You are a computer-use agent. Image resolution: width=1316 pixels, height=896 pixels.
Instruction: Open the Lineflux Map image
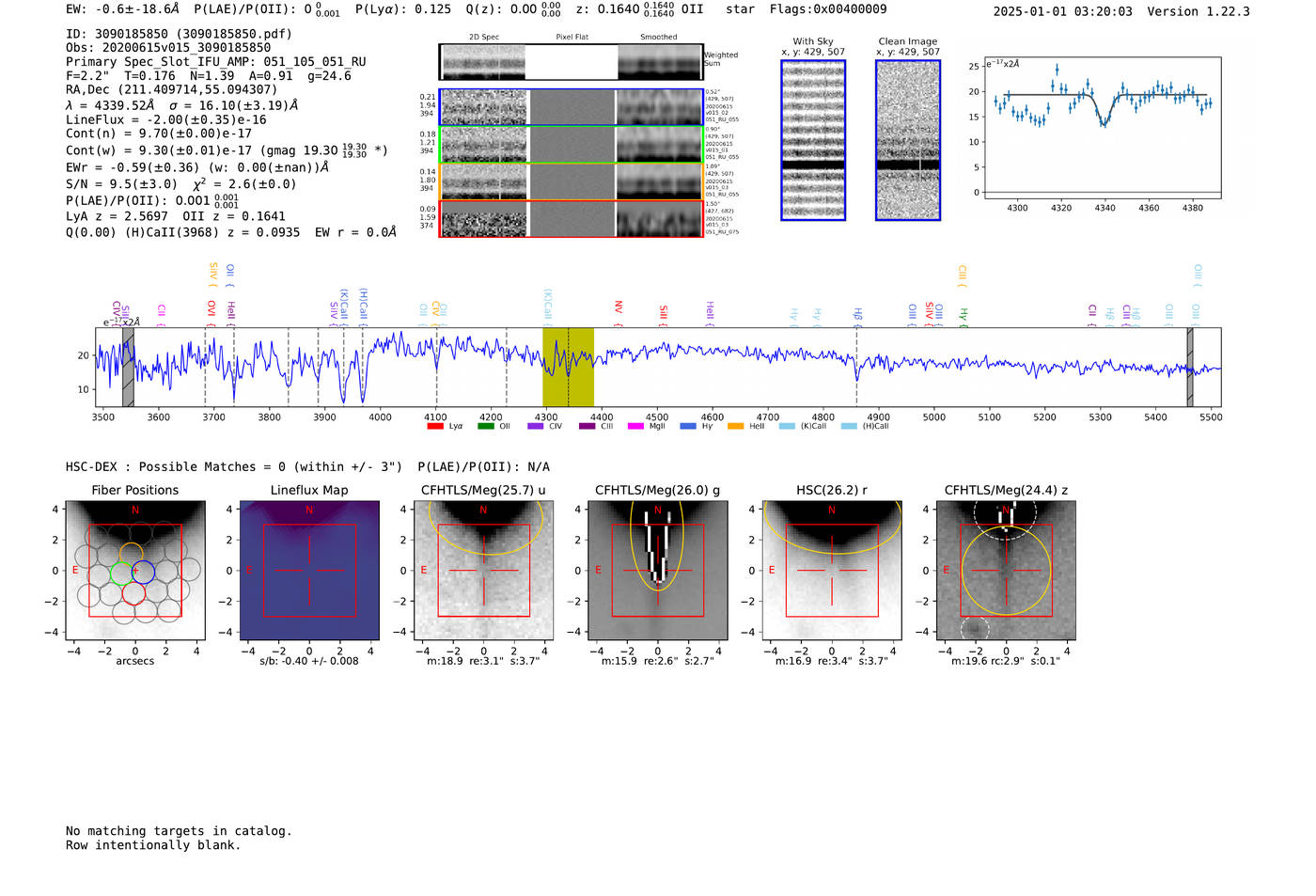(309, 571)
